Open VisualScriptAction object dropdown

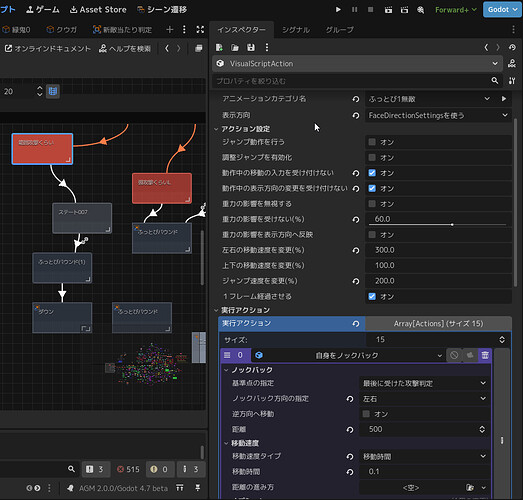pos(357,63)
